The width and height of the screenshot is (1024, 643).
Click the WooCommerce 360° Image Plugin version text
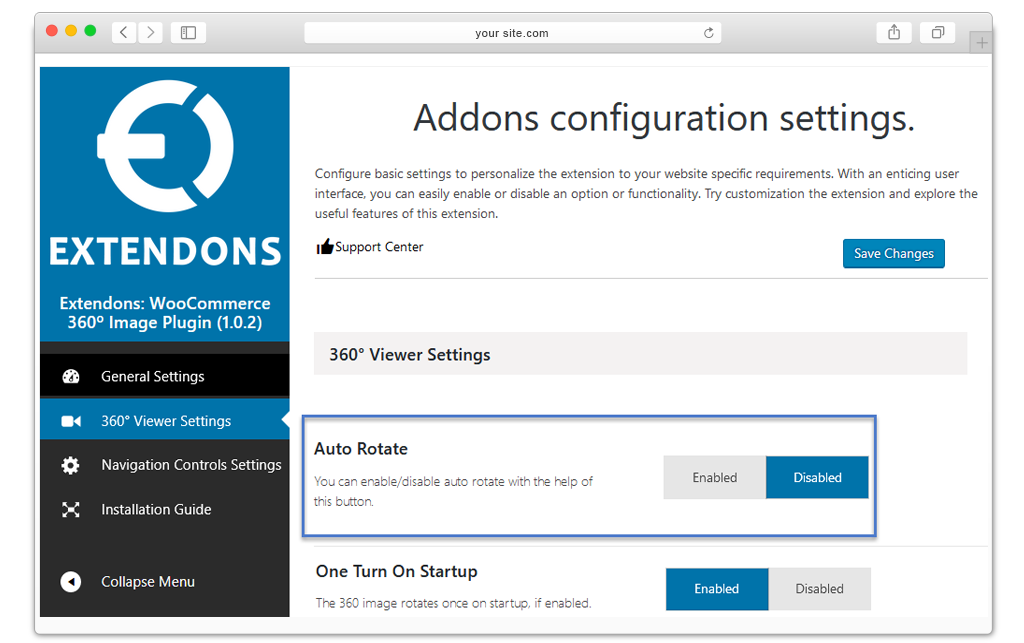[x=165, y=313]
